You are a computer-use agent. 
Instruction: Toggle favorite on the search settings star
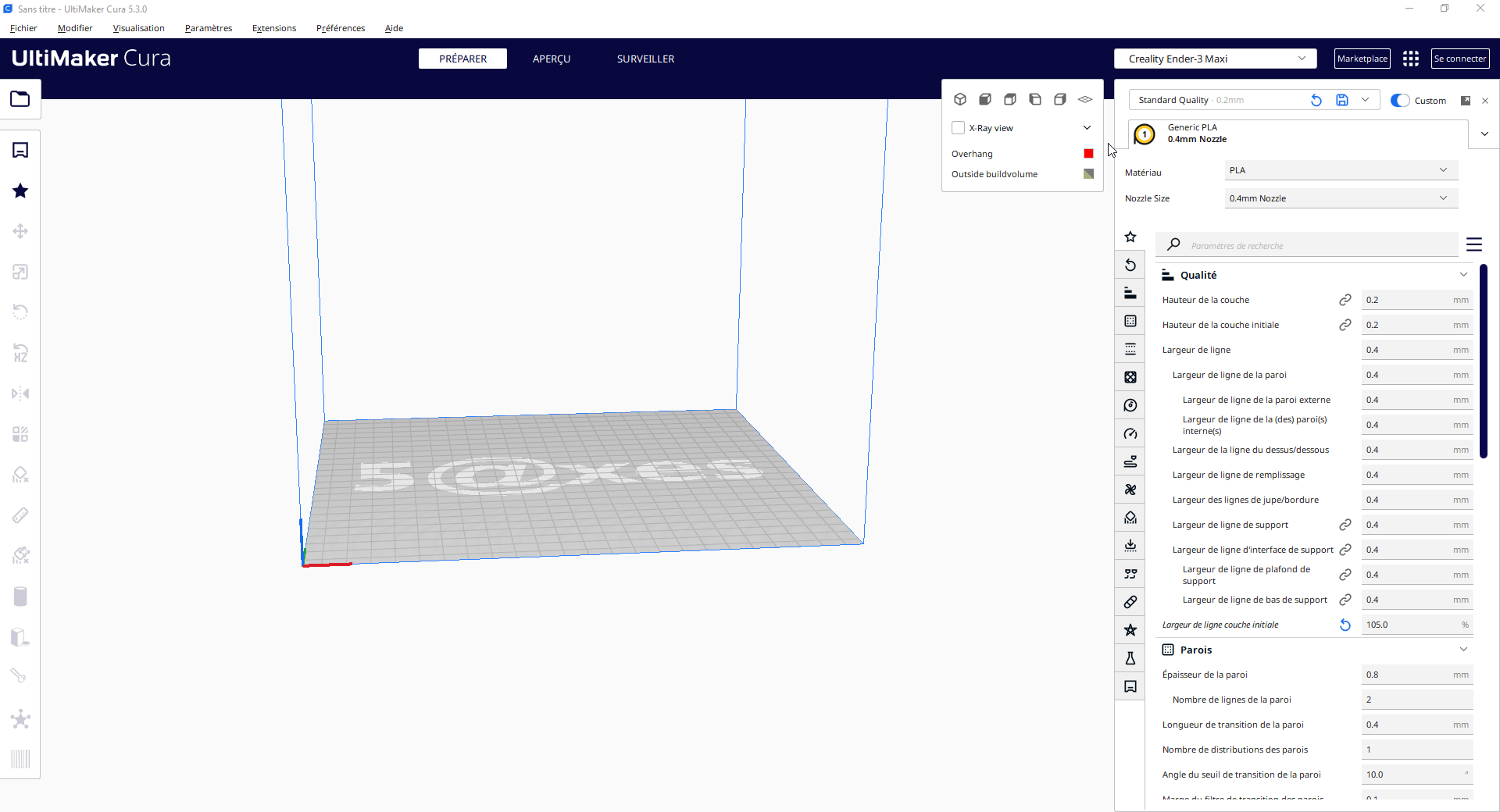pos(1130,237)
